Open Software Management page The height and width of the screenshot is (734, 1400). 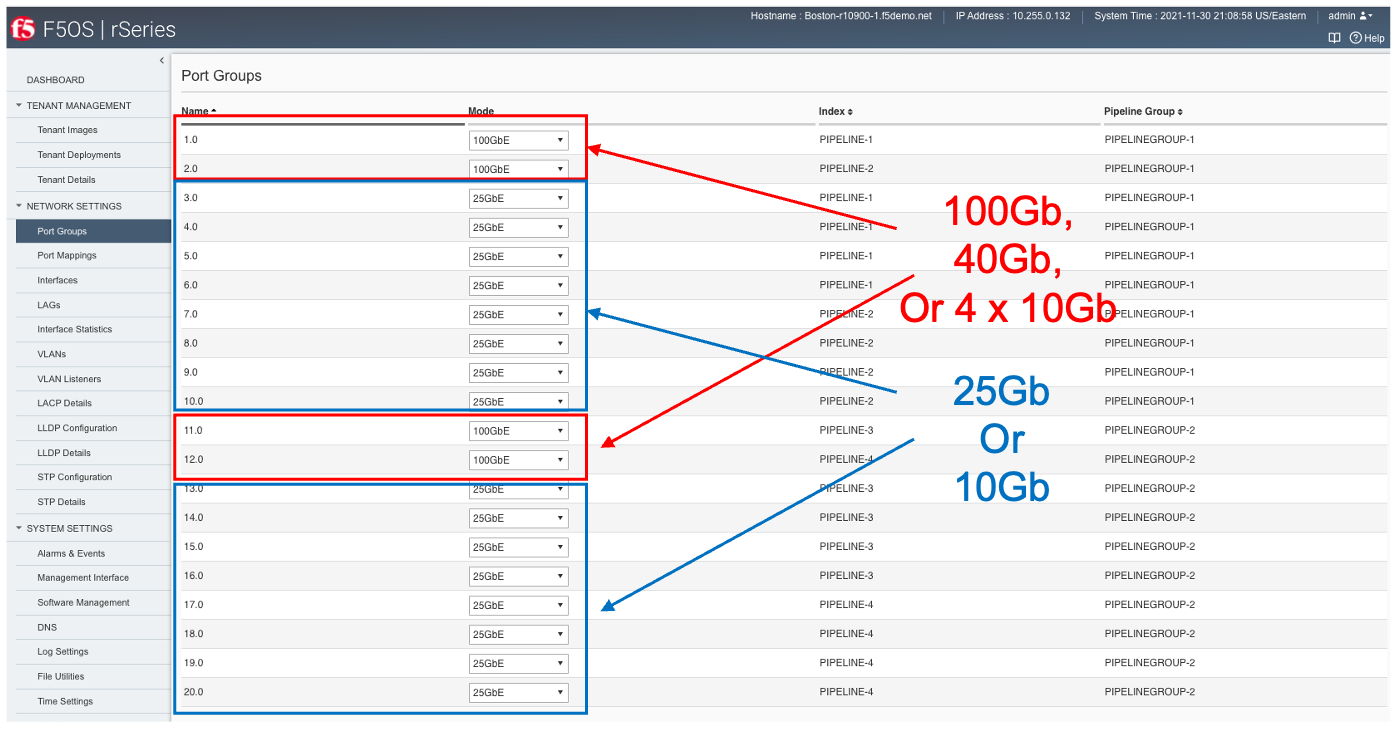84,603
